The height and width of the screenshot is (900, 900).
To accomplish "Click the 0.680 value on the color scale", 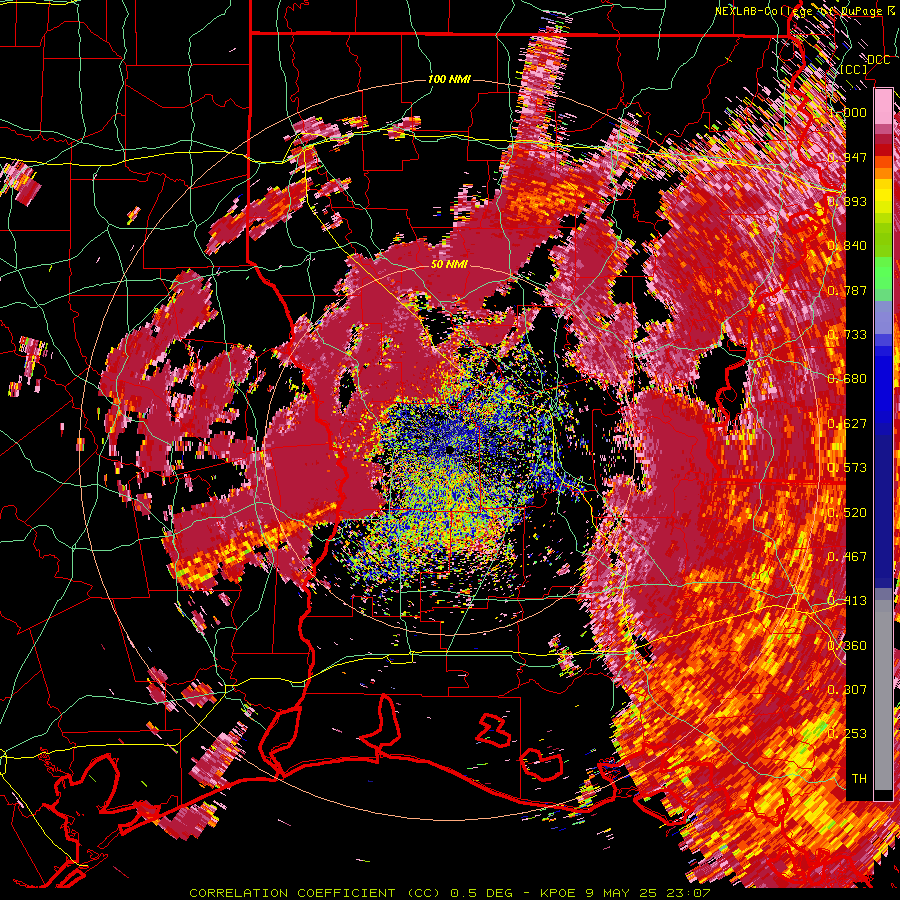I will pos(847,378).
